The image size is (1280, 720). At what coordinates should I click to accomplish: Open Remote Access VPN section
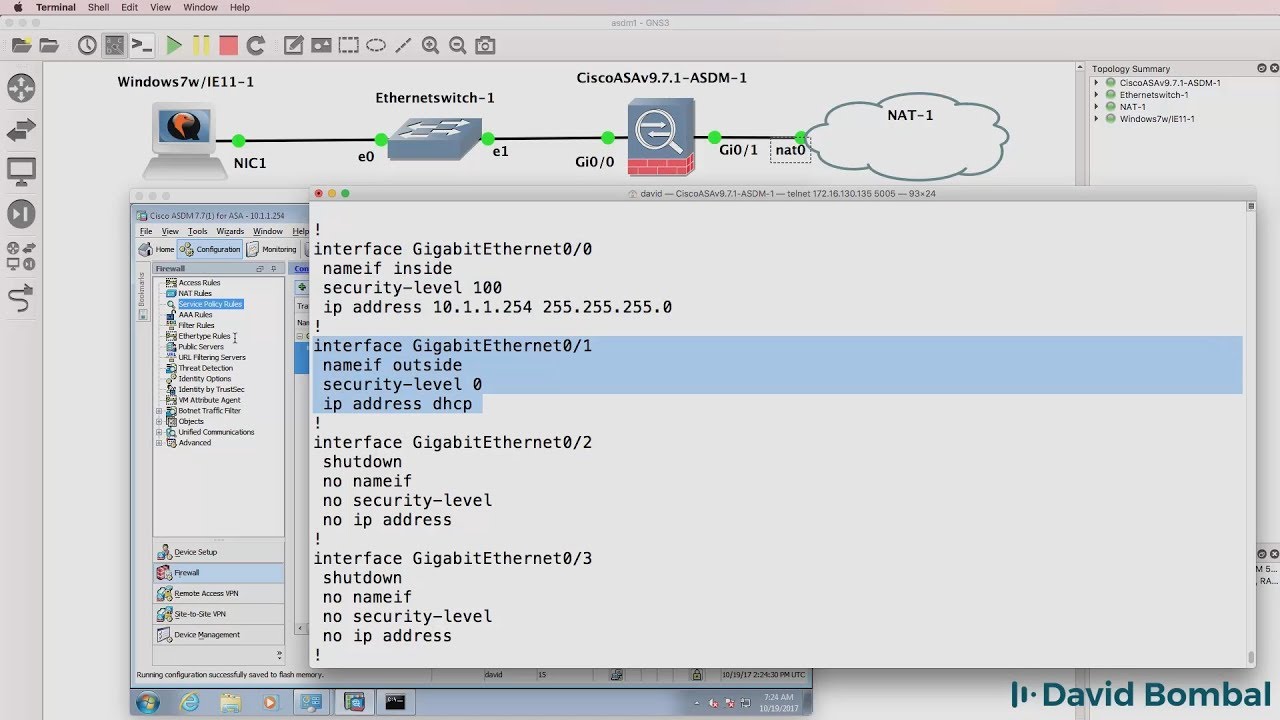click(218, 593)
